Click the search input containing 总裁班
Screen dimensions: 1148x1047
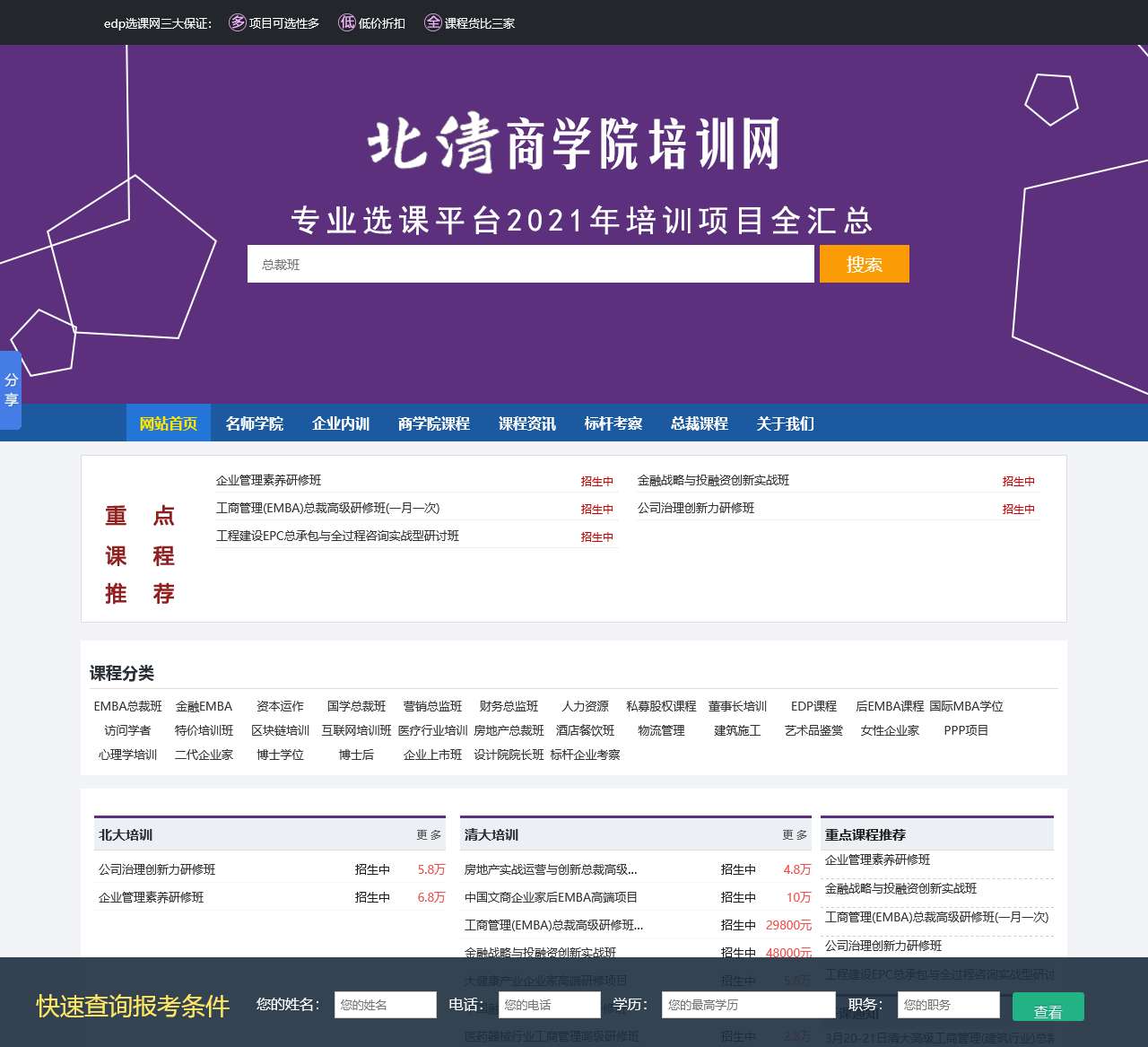pos(531,264)
